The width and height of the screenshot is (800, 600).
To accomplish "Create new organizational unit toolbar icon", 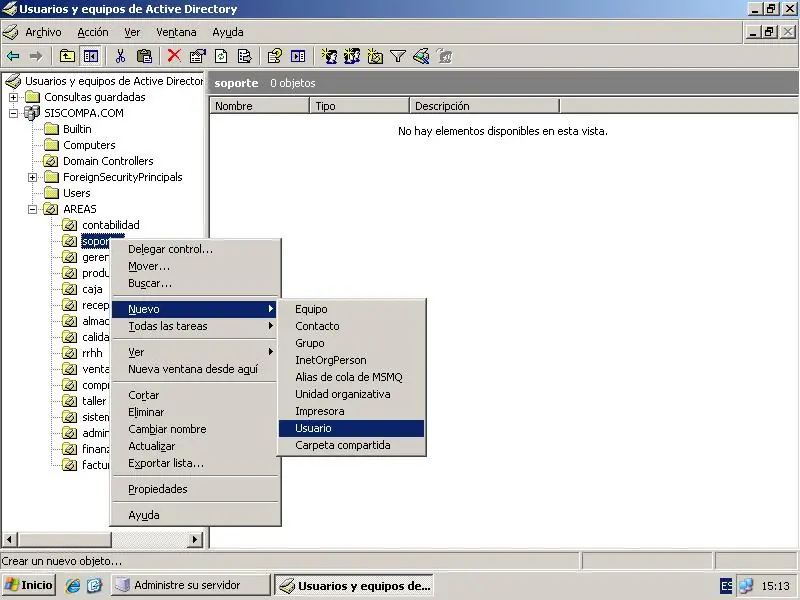I will pos(375,56).
